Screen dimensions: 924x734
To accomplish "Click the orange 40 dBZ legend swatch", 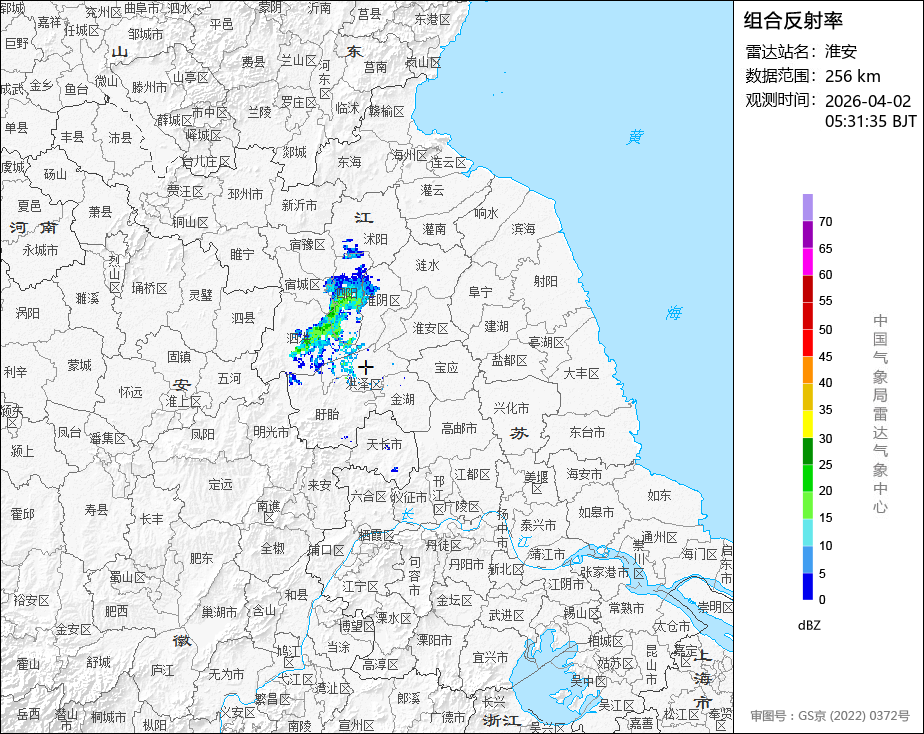I will pos(807,370).
